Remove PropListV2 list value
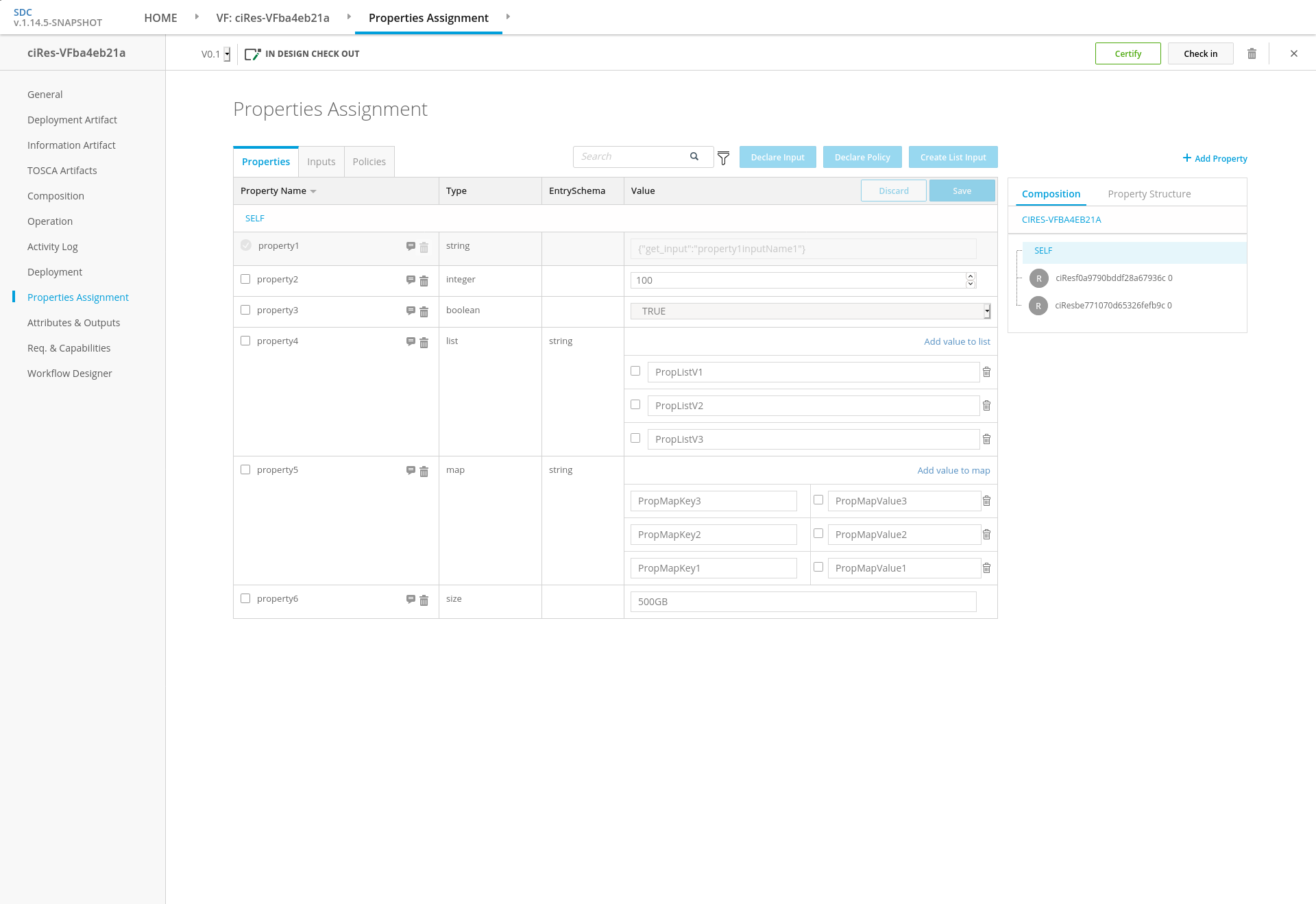 986,406
